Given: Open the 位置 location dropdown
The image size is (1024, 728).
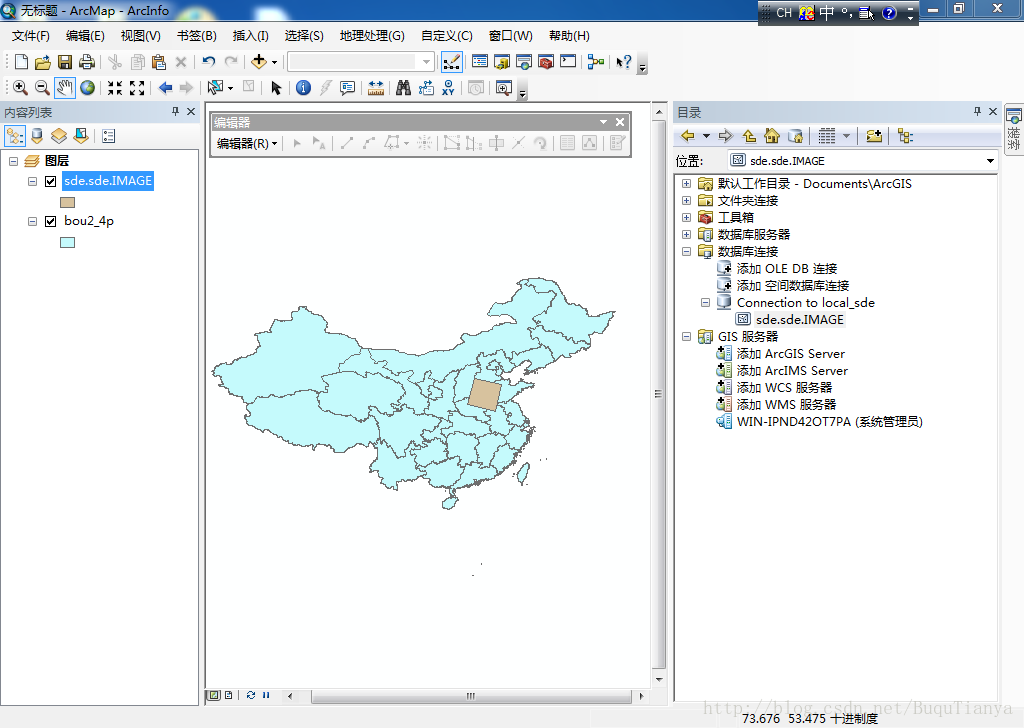Looking at the screenshot, I should click(x=990, y=161).
